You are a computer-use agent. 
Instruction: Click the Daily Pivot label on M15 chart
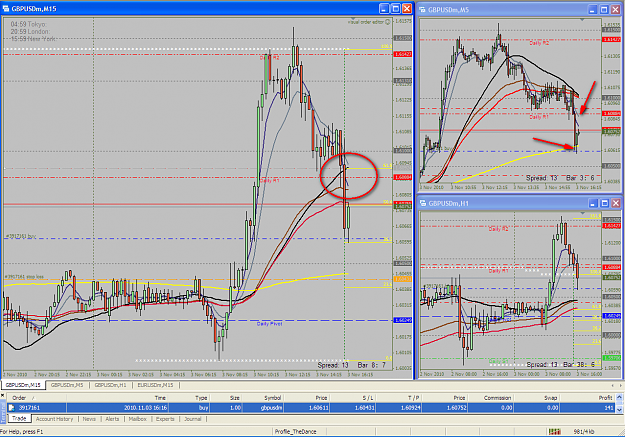[269, 324]
